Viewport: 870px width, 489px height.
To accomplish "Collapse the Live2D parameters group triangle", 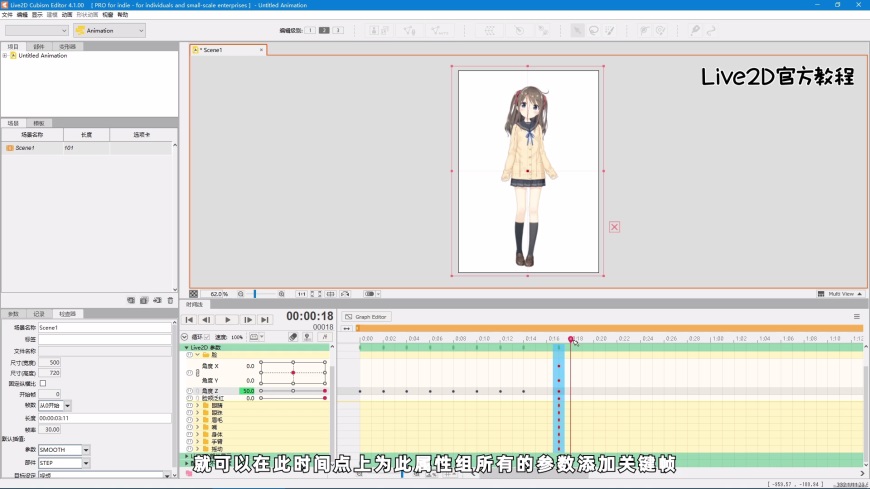I will pyautogui.click(x=186, y=347).
